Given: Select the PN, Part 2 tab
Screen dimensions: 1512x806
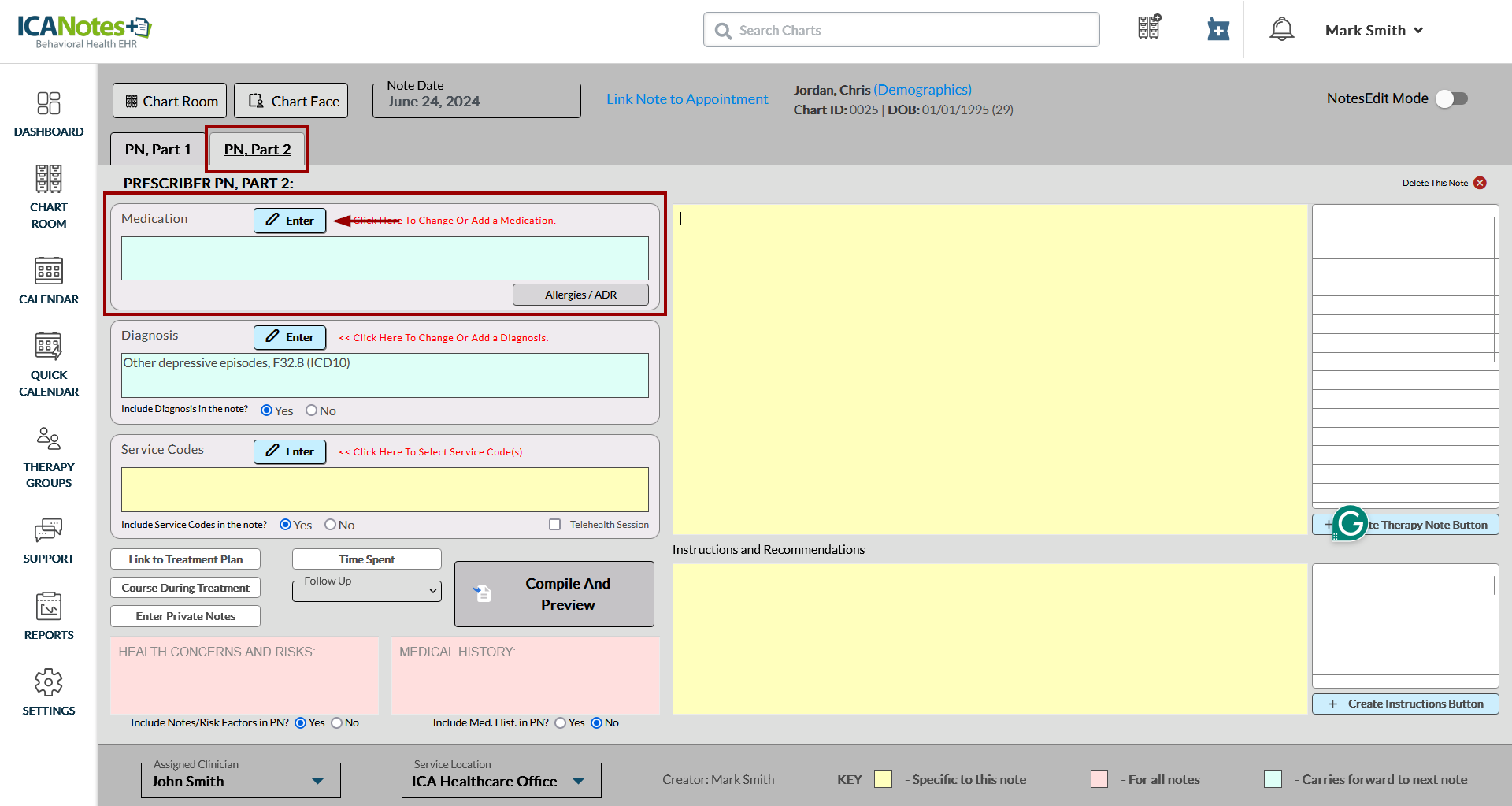Looking at the screenshot, I should (258, 150).
